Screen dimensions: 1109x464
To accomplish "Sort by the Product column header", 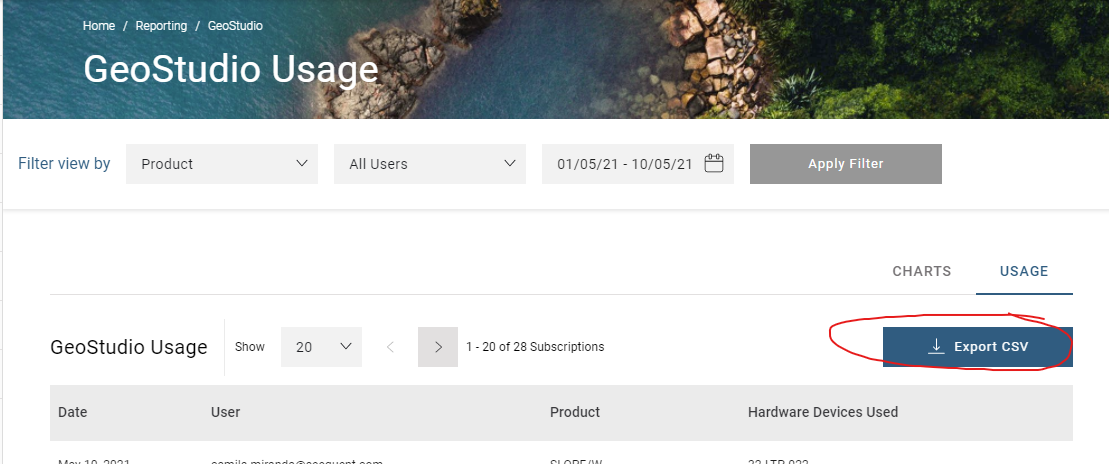I will click(575, 412).
